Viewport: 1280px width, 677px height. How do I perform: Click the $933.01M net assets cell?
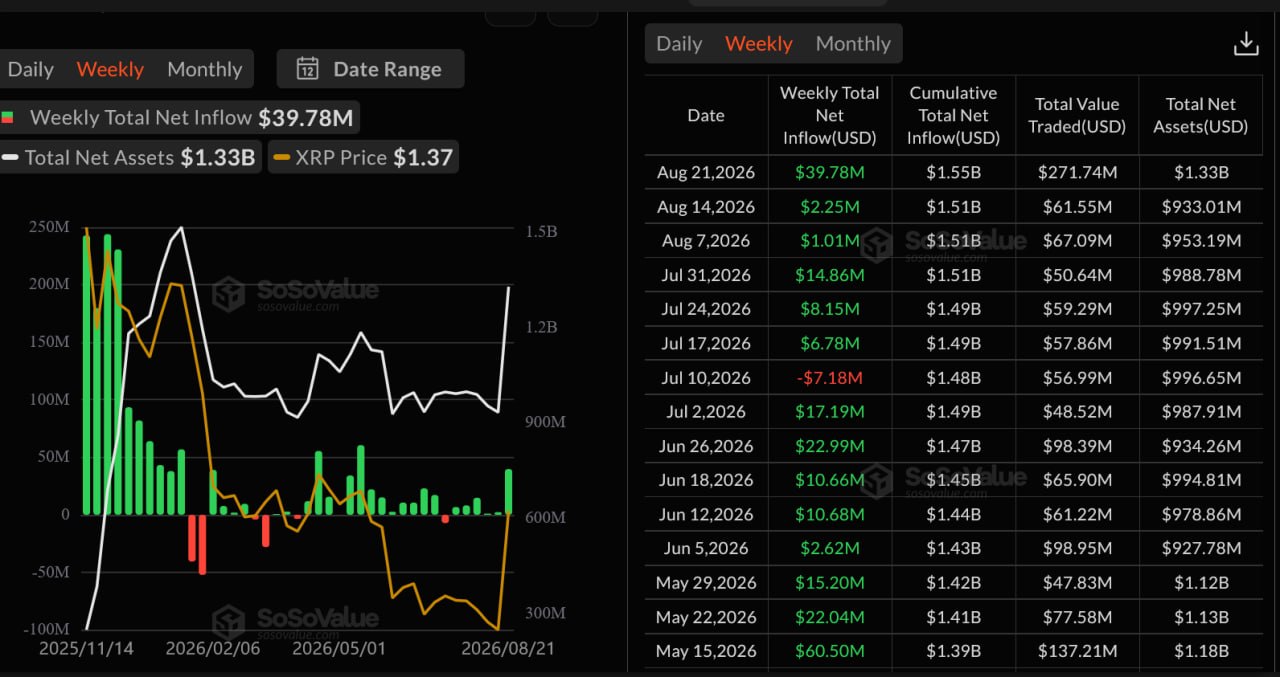coord(1201,207)
